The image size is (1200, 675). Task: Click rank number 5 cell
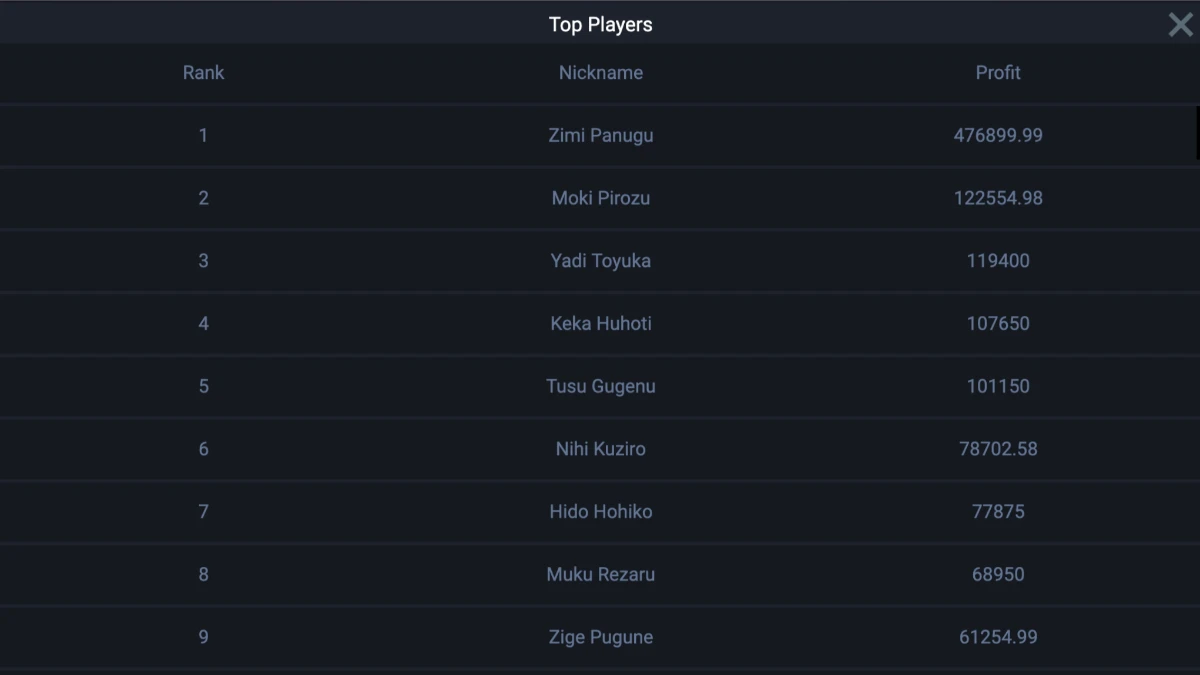(203, 386)
